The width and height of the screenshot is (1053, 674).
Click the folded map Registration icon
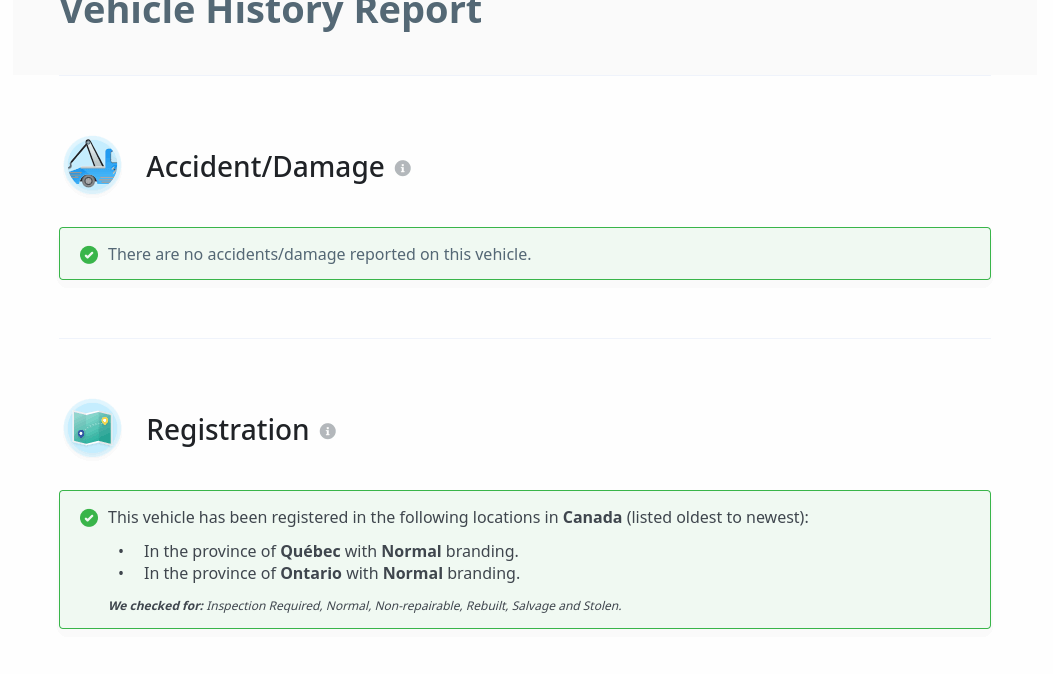pyautogui.click(x=93, y=428)
